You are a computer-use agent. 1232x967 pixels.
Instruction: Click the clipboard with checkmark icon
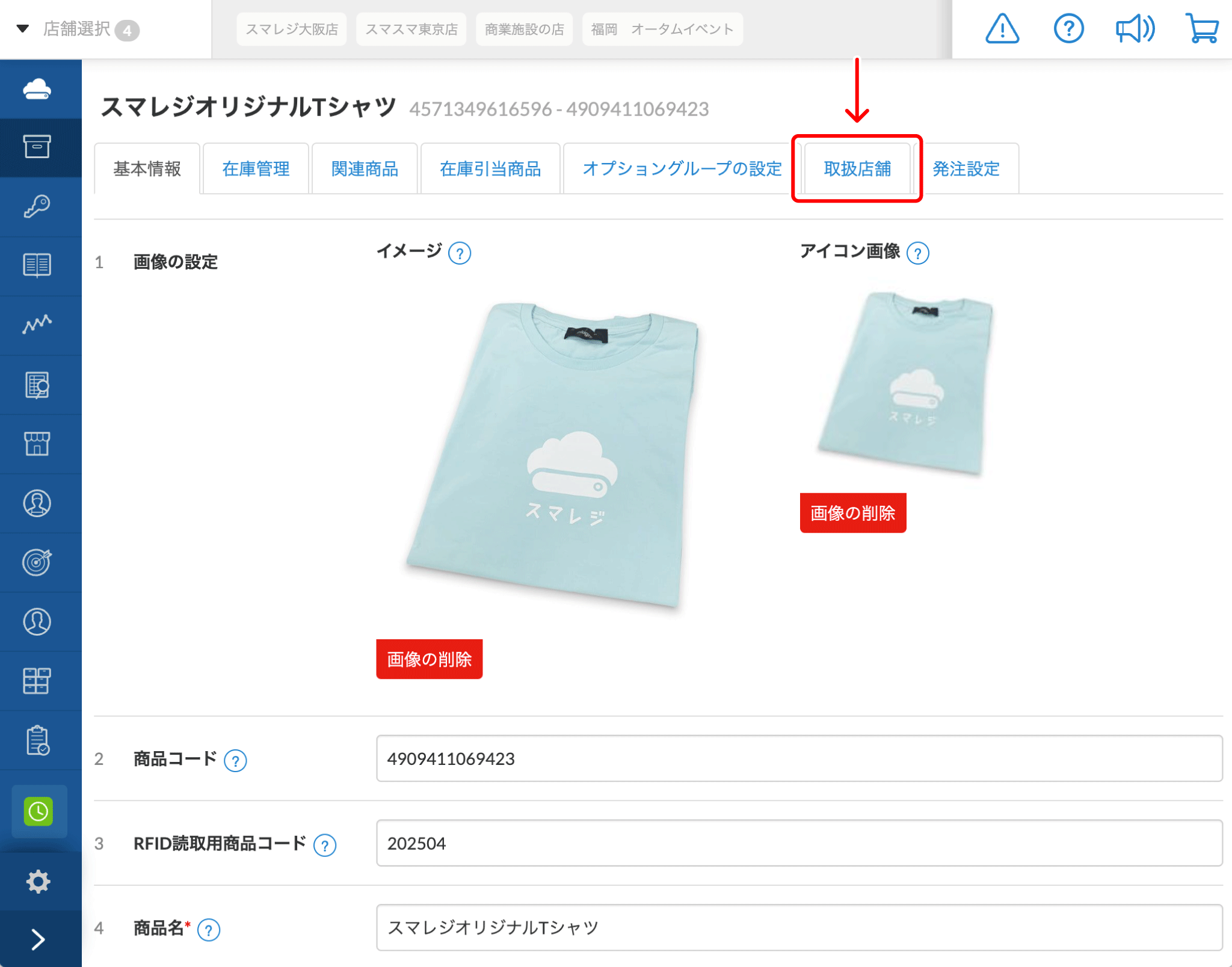38,740
